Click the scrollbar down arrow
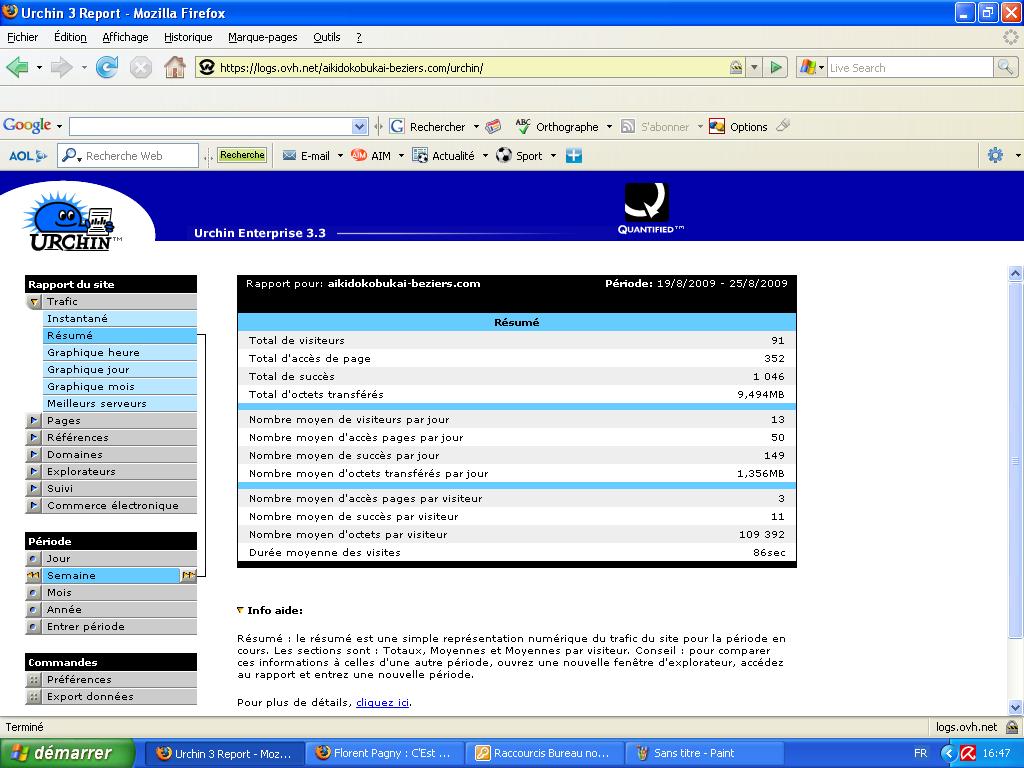Image resolution: width=1024 pixels, height=768 pixels. (x=1015, y=707)
